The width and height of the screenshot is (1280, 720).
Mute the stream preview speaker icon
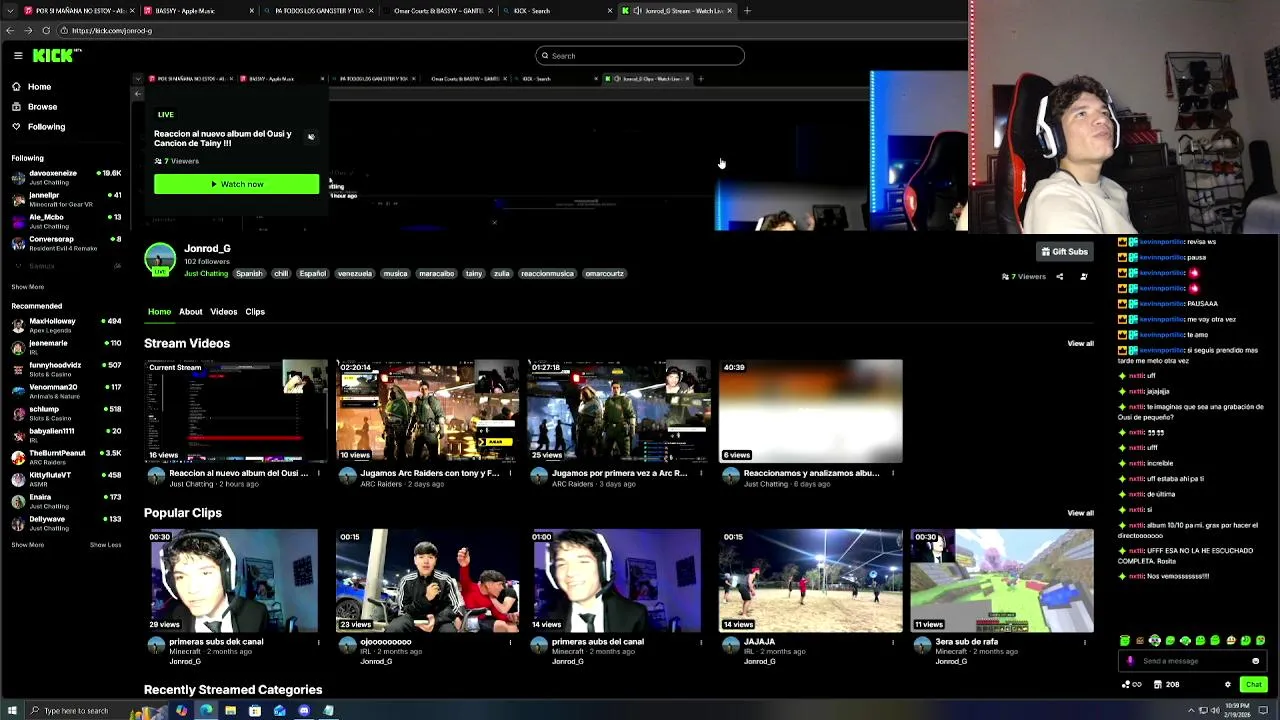pos(311,137)
